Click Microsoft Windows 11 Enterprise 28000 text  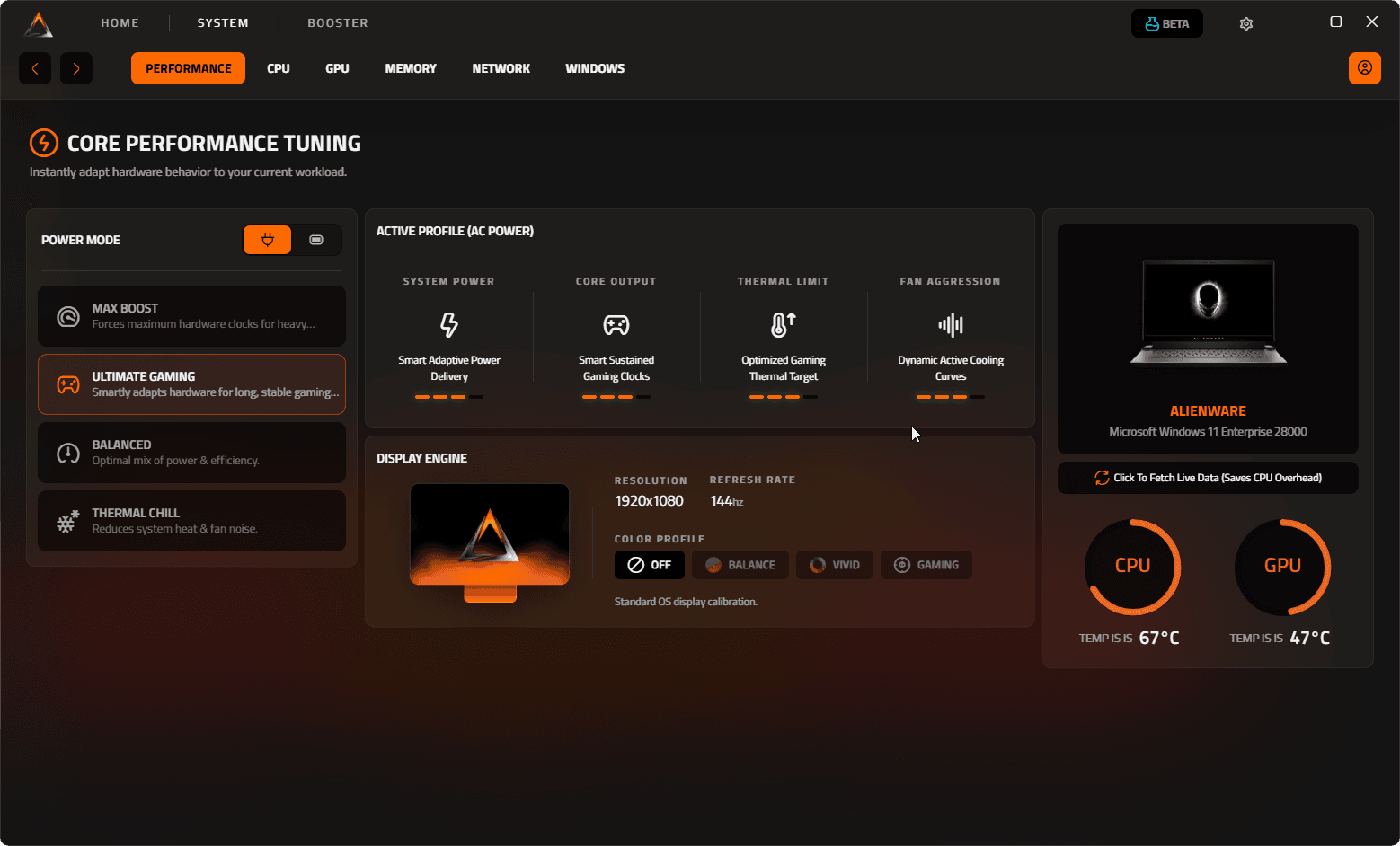tap(1208, 432)
